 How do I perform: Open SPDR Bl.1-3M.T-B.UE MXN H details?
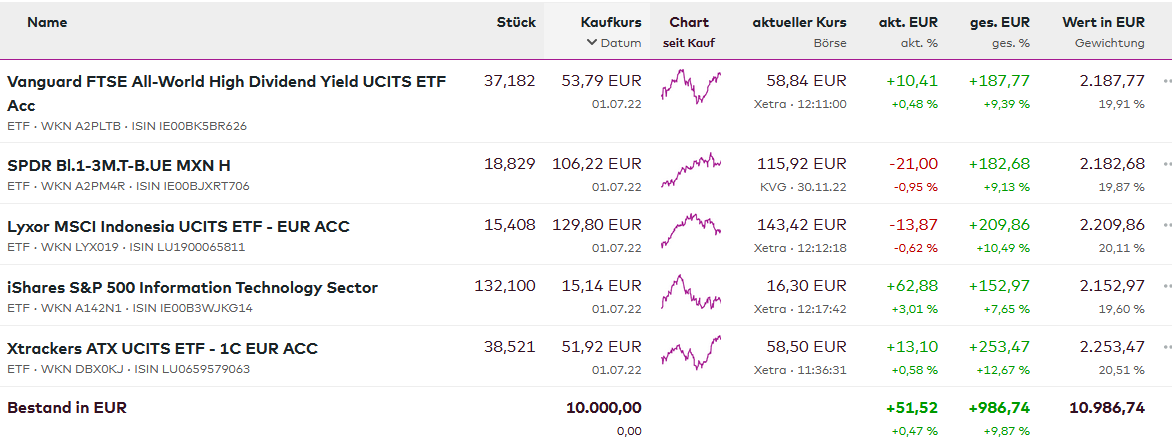coord(119,165)
